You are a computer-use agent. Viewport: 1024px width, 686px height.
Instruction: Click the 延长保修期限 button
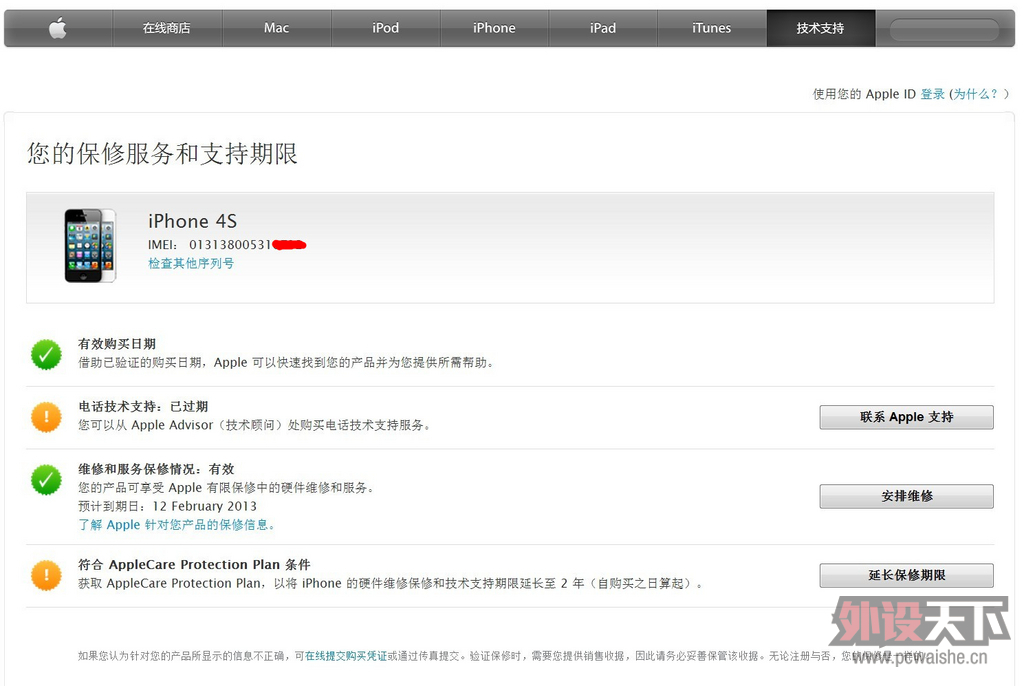point(906,576)
